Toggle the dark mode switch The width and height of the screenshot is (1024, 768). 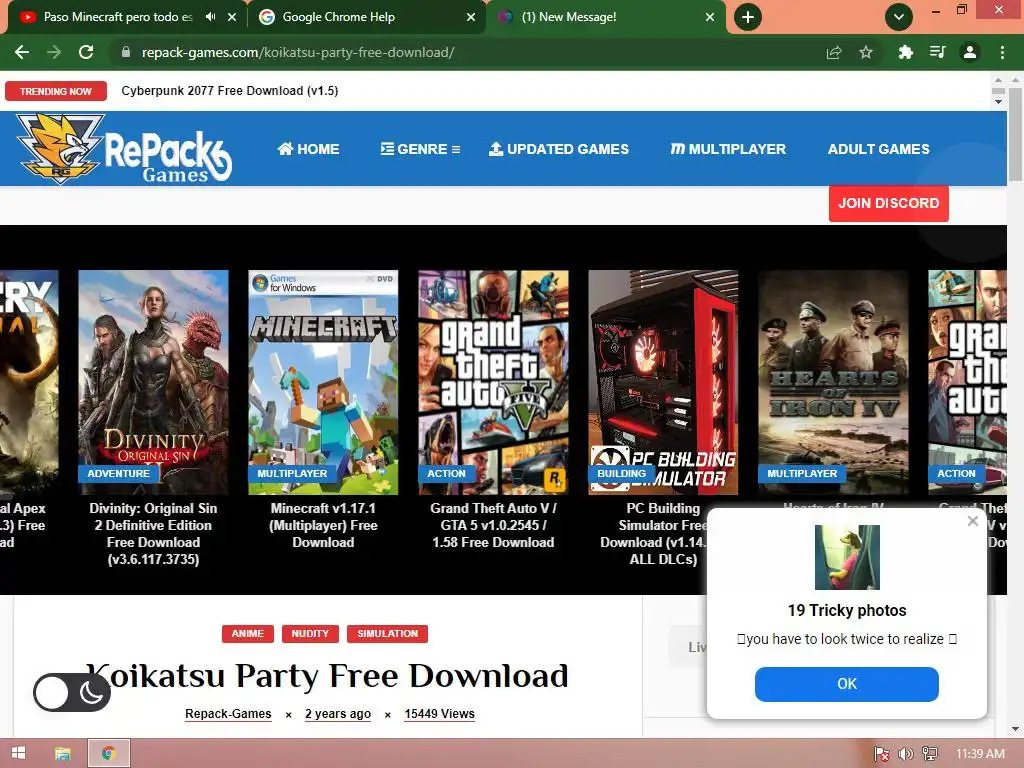[71, 693]
